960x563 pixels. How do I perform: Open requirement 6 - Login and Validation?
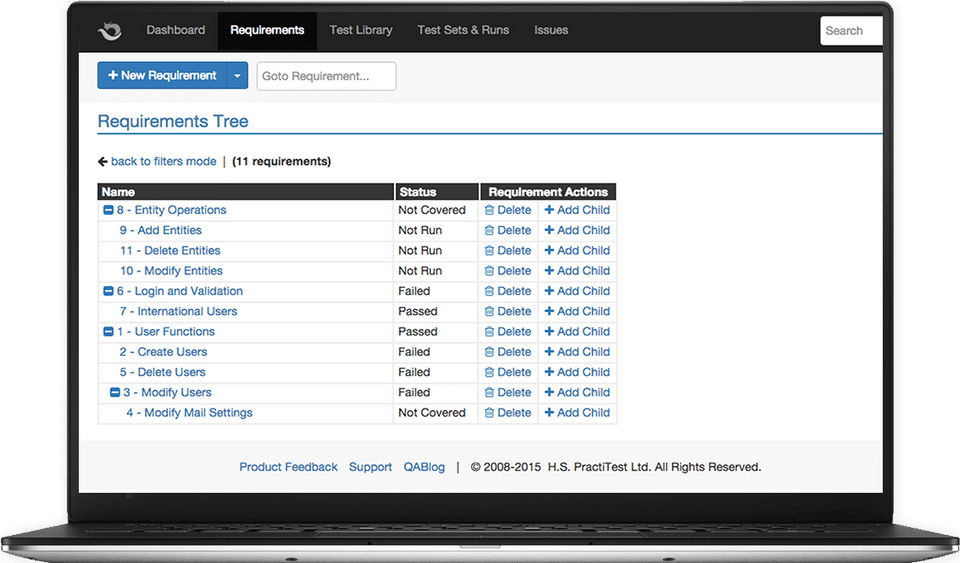[x=180, y=291]
